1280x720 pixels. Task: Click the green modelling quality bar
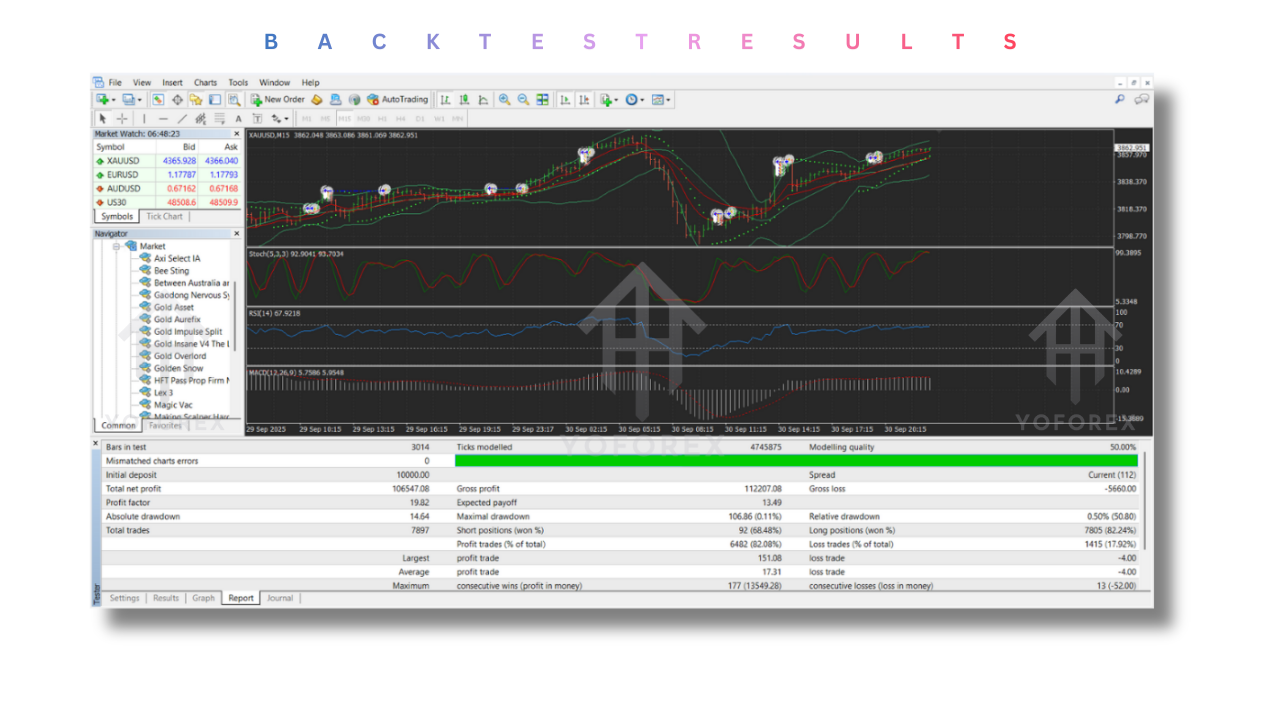pos(795,461)
